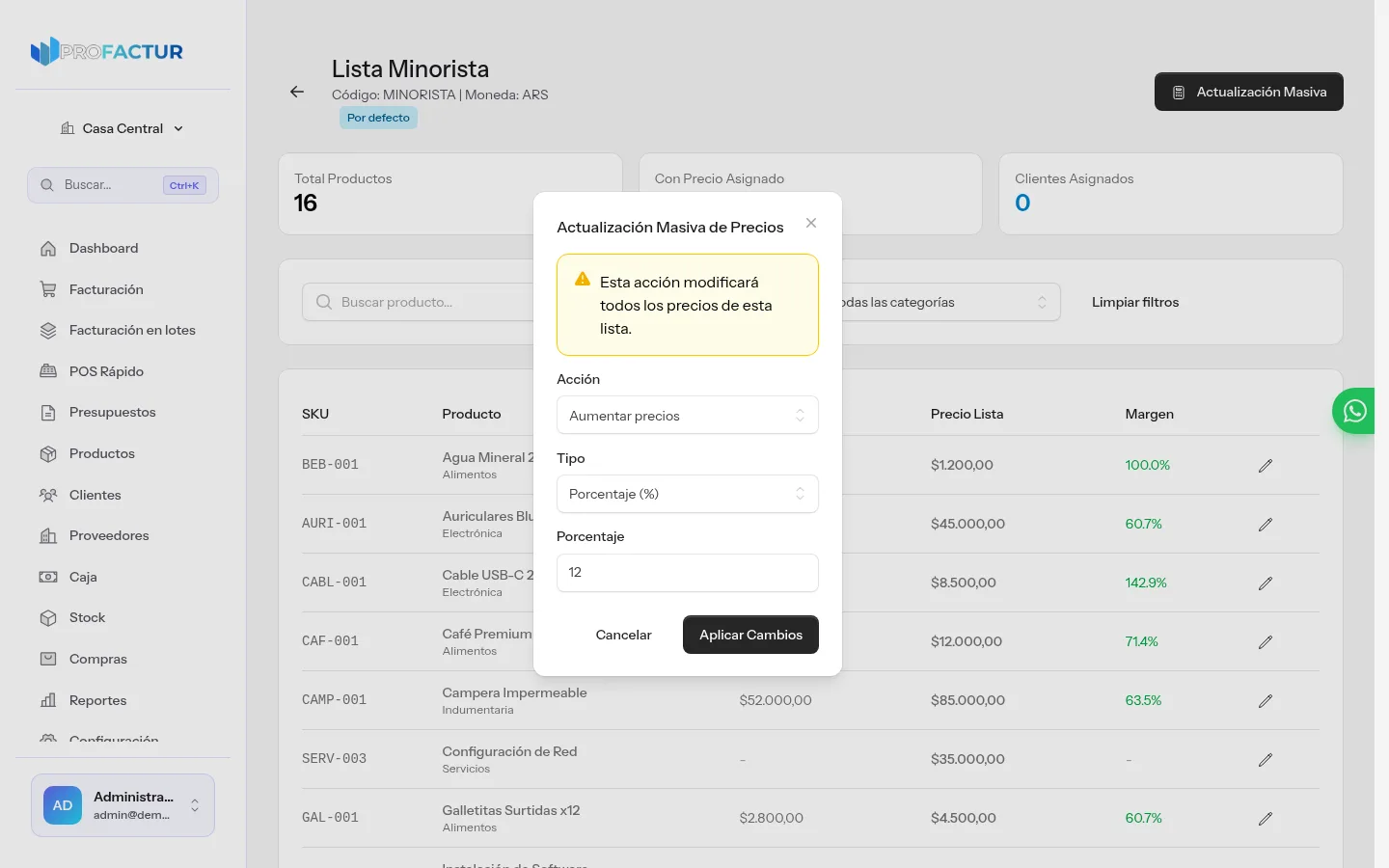Edit price for GAL-001 pencil icon
This screenshot has width=1389, height=868.
pyautogui.click(x=1266, y=819)
